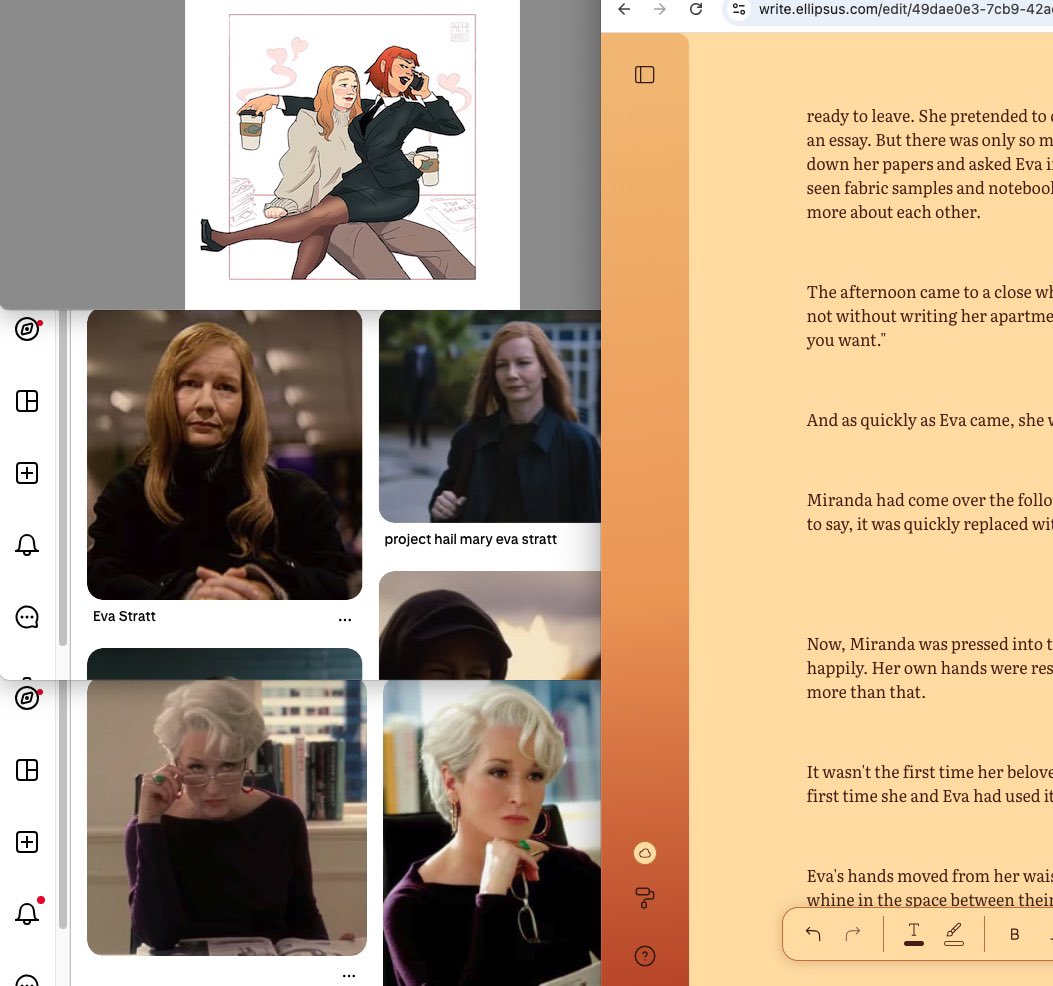Open the Eva Stratt pin image
The width and height of the screenshot is (1053, 986).
tap(224, 455)
